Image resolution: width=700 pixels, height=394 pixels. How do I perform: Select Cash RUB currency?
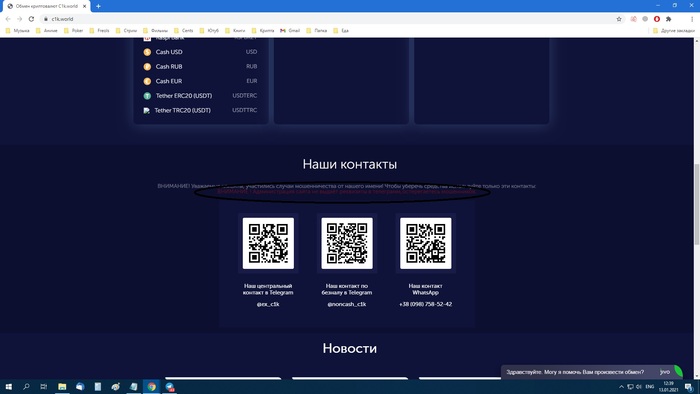200,66
